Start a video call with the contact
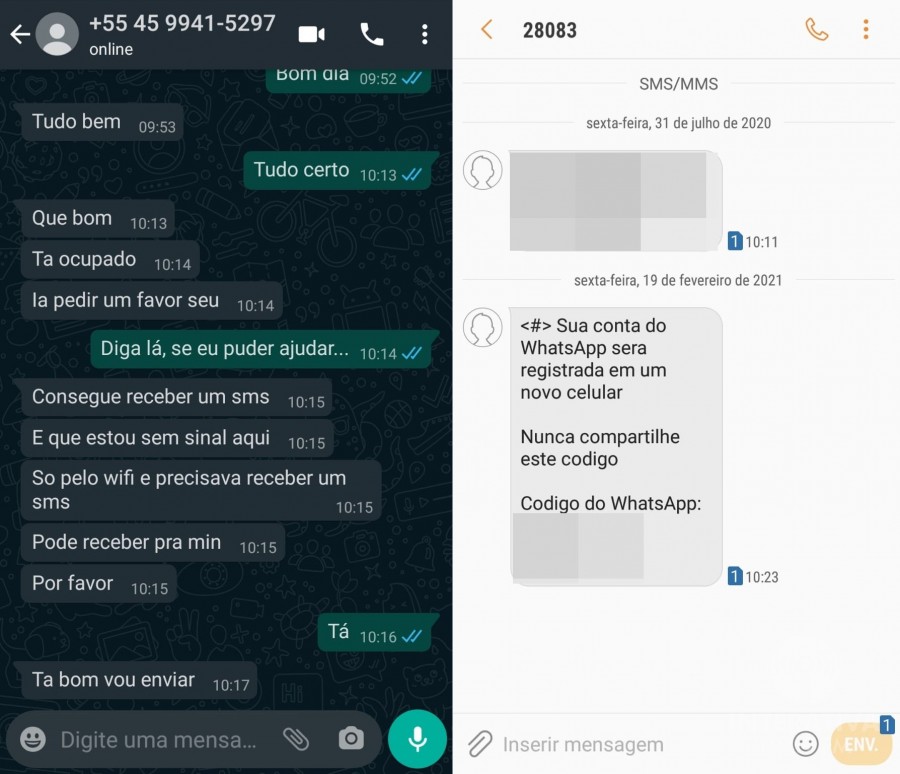Image resolution: width=900 pixels, height=774 pixels. click(x=312, y=34)
